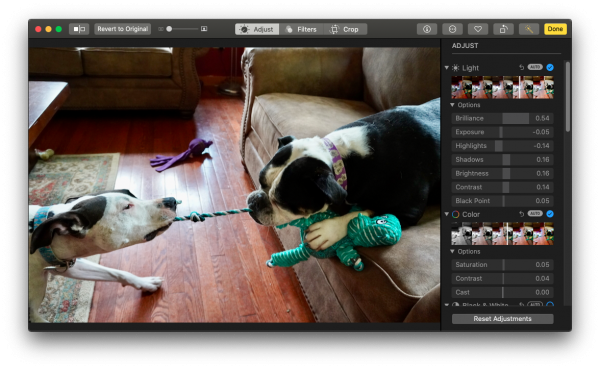Viewport: 600px width, 369px height.
Task: Collapse the Color section triangle
Action: [x=447, y=214]
